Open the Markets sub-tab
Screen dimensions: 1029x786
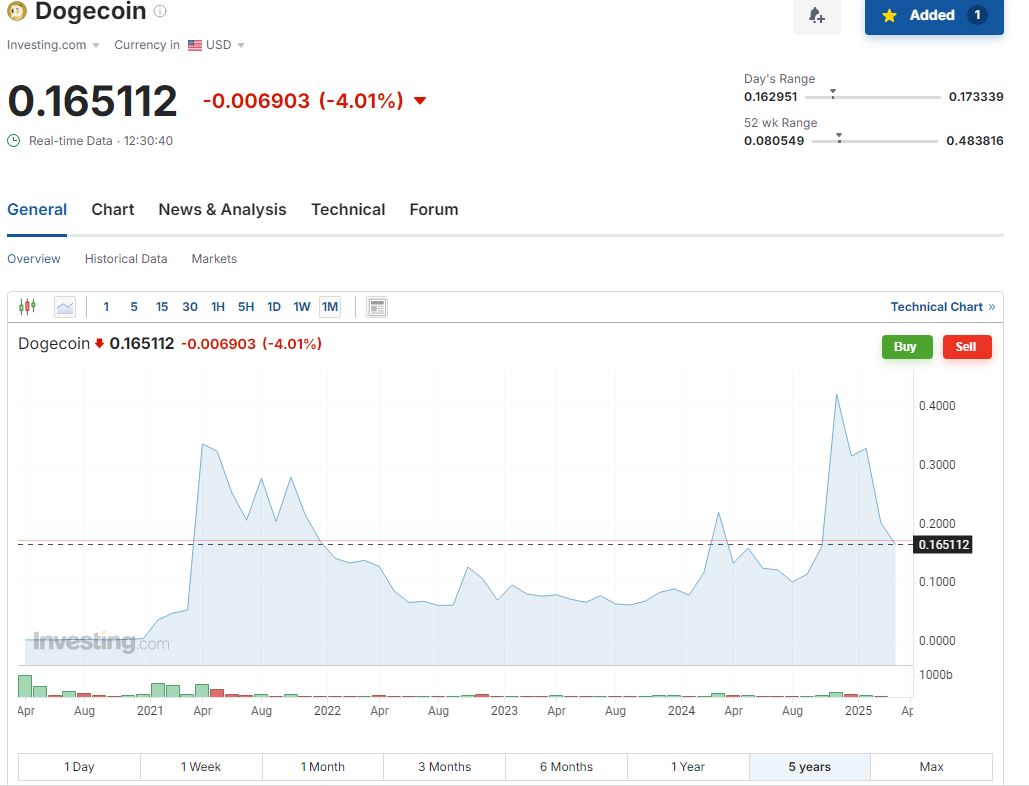pyautogui.click(x=214, y=259)
